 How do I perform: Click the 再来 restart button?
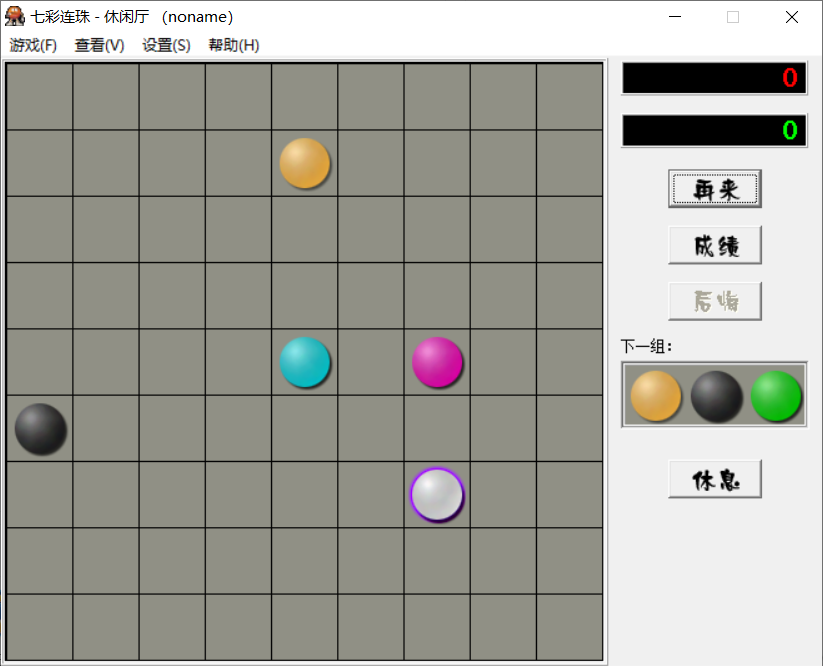point(715,189)
